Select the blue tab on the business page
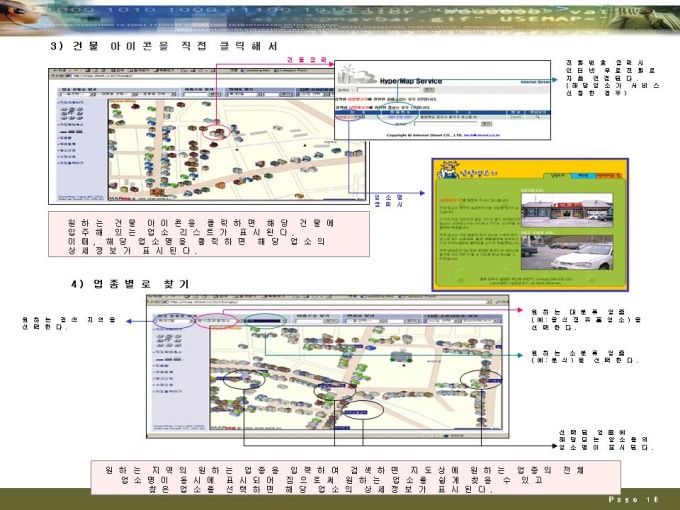680x510 pixels. 583,176
